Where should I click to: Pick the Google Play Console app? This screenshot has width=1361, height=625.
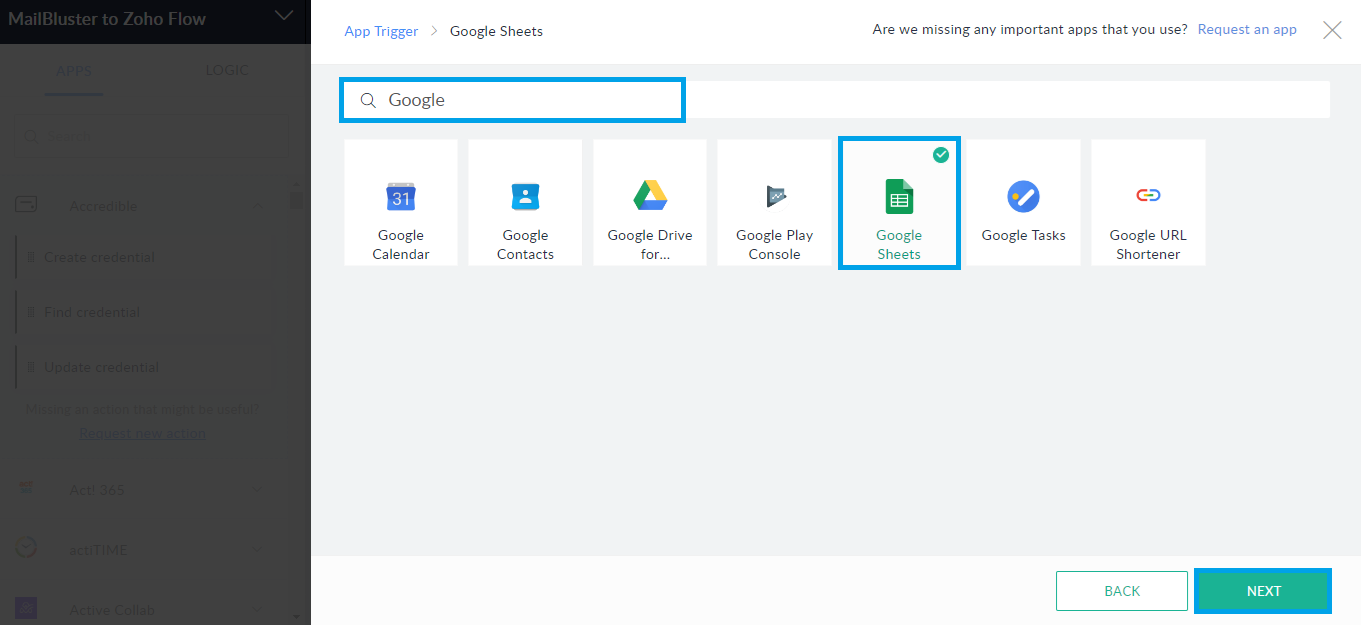coord(774,202)
